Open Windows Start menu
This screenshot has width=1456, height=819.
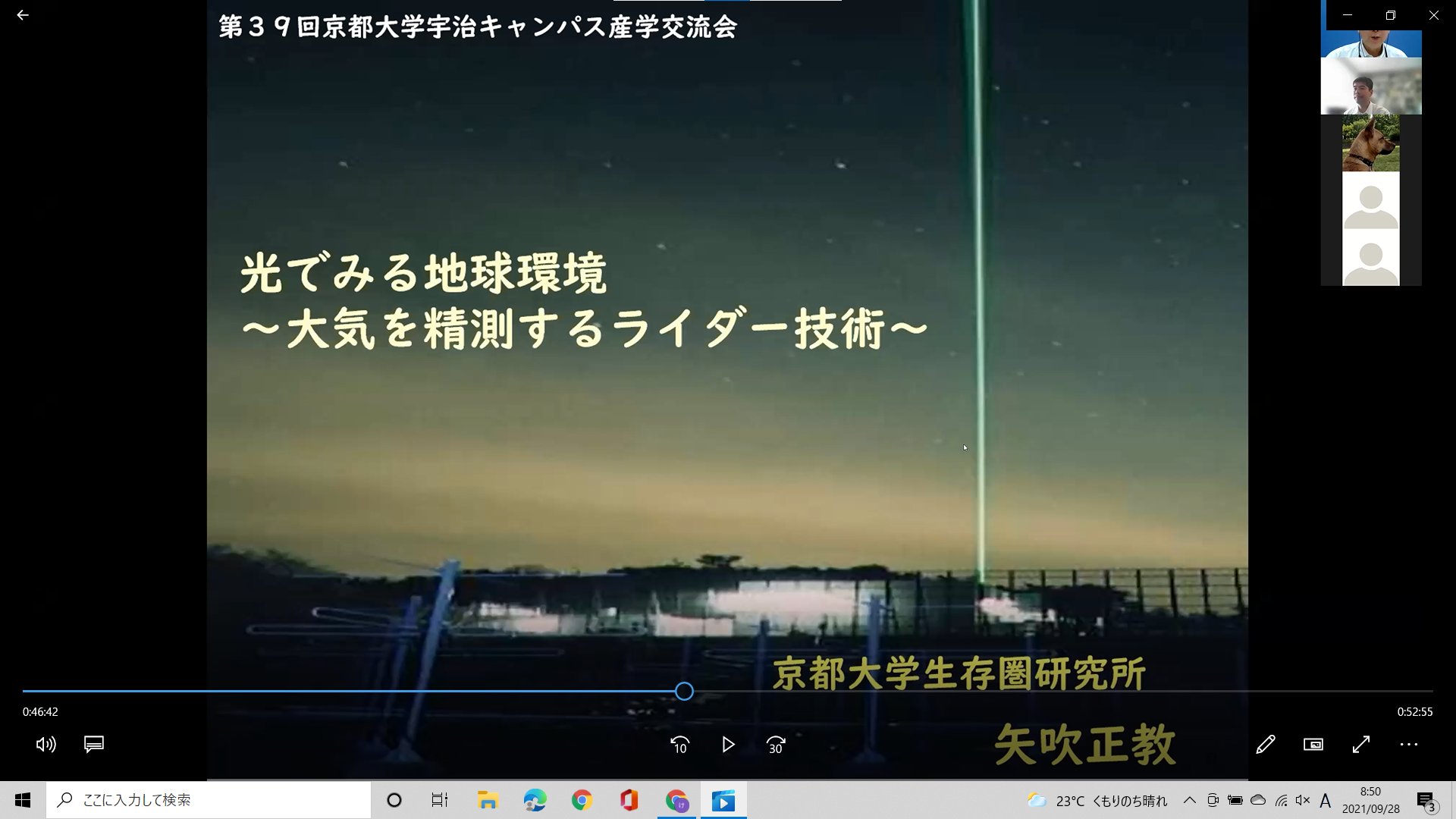[23, 800]
